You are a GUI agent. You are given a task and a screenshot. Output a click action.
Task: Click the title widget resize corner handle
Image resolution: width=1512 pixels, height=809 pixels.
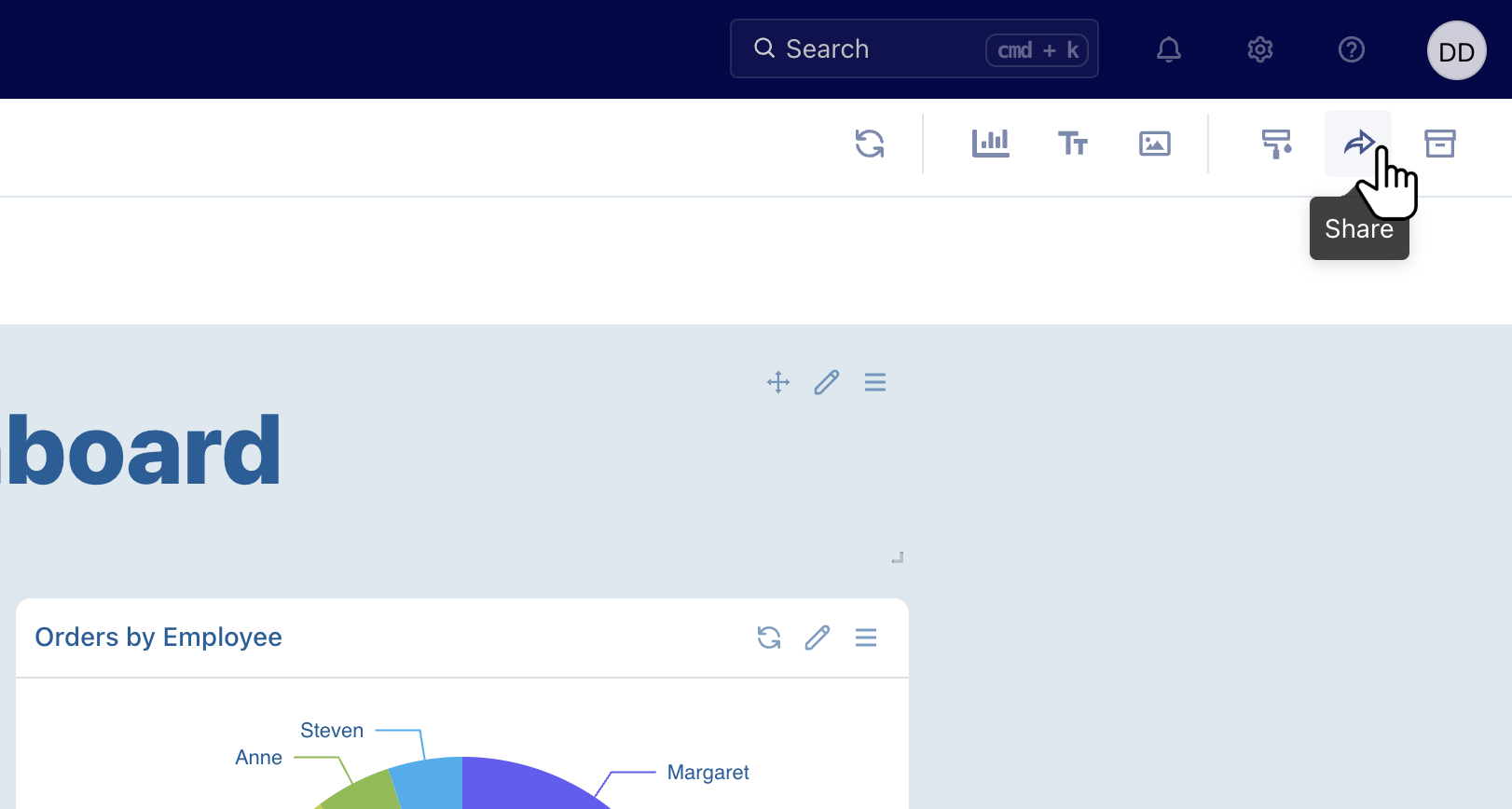[898, 557]
